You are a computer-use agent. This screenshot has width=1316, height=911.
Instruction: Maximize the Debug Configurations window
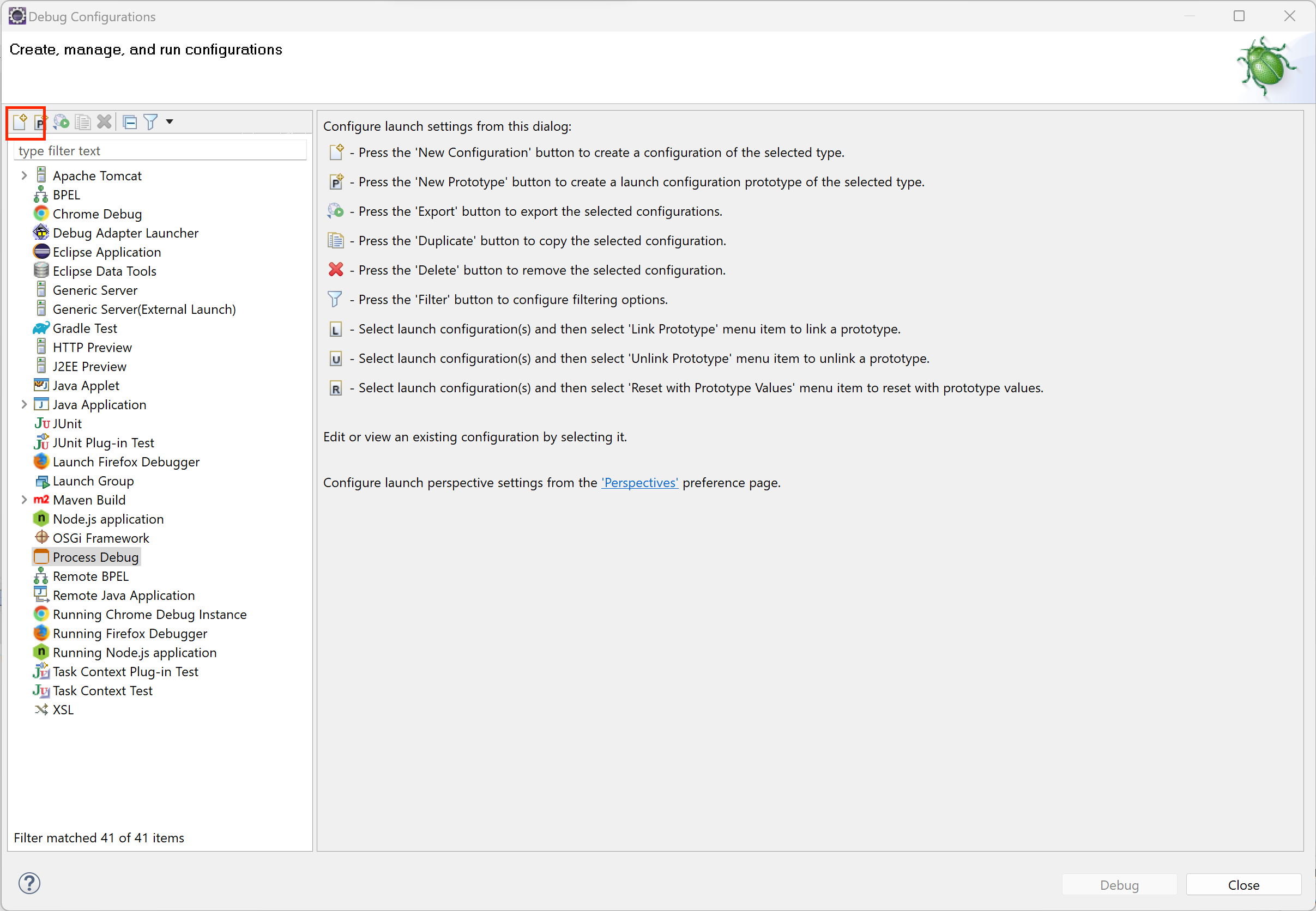tap(1239, 16)
